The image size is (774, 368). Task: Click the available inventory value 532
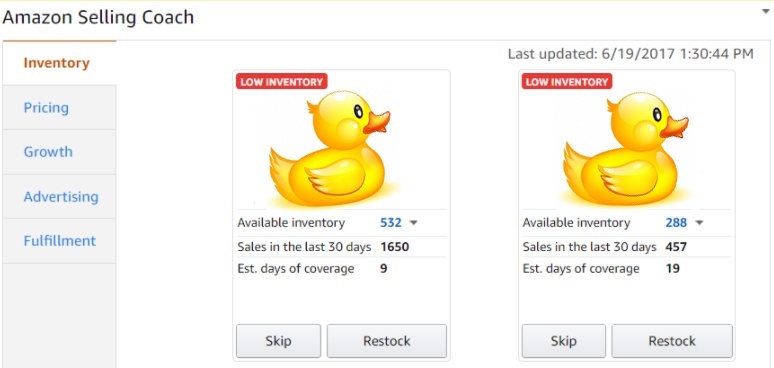(x=391, y=223)
